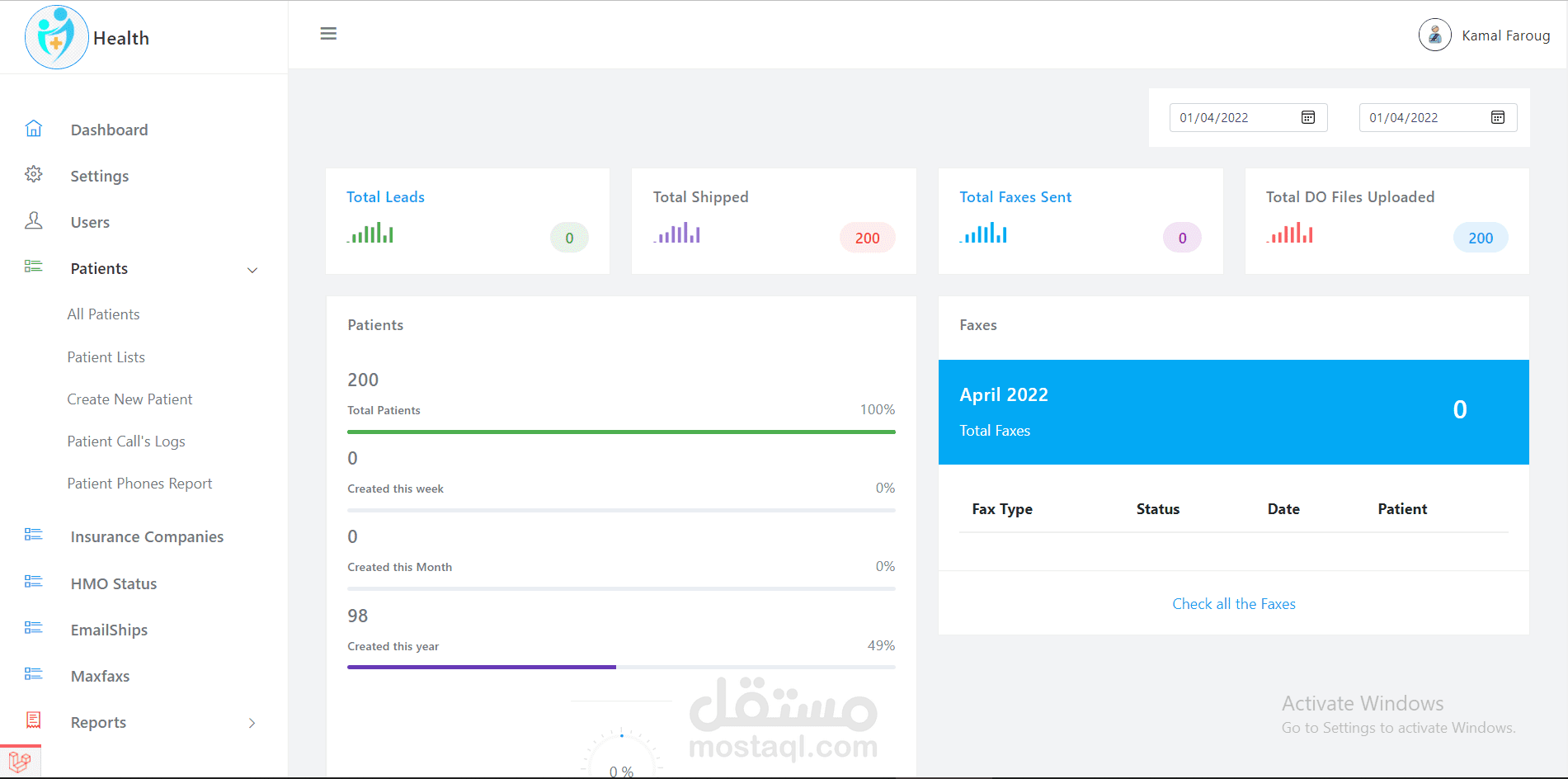1568x779 pixels.
Task: Click the purple Created this year progress bar
Action: pos(482,667)
